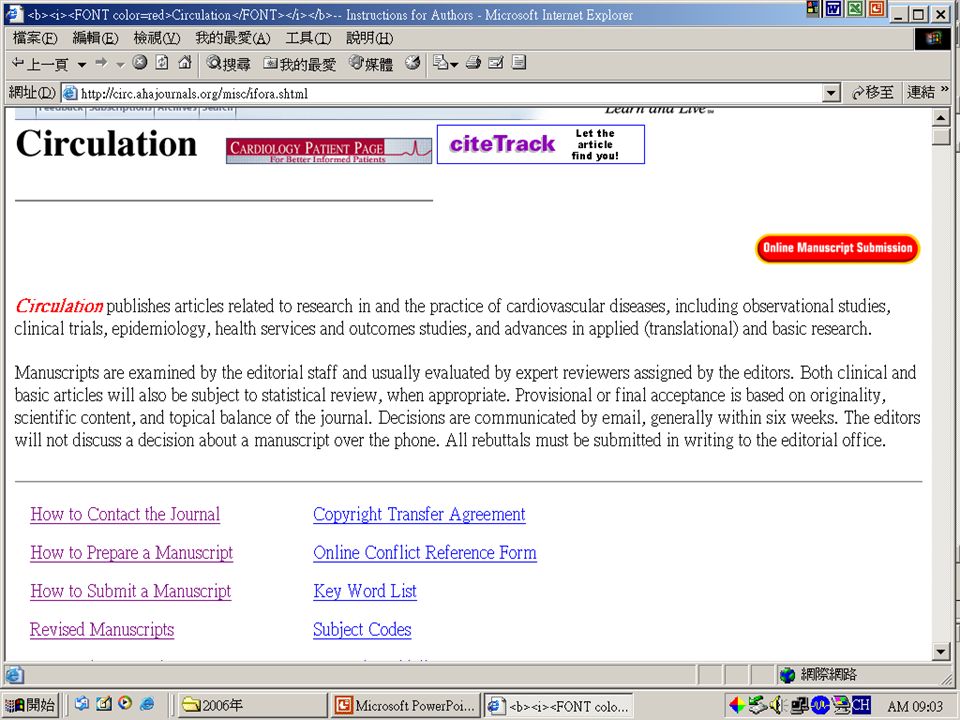Refresh the page with the refresh icon

click(162, 62)
